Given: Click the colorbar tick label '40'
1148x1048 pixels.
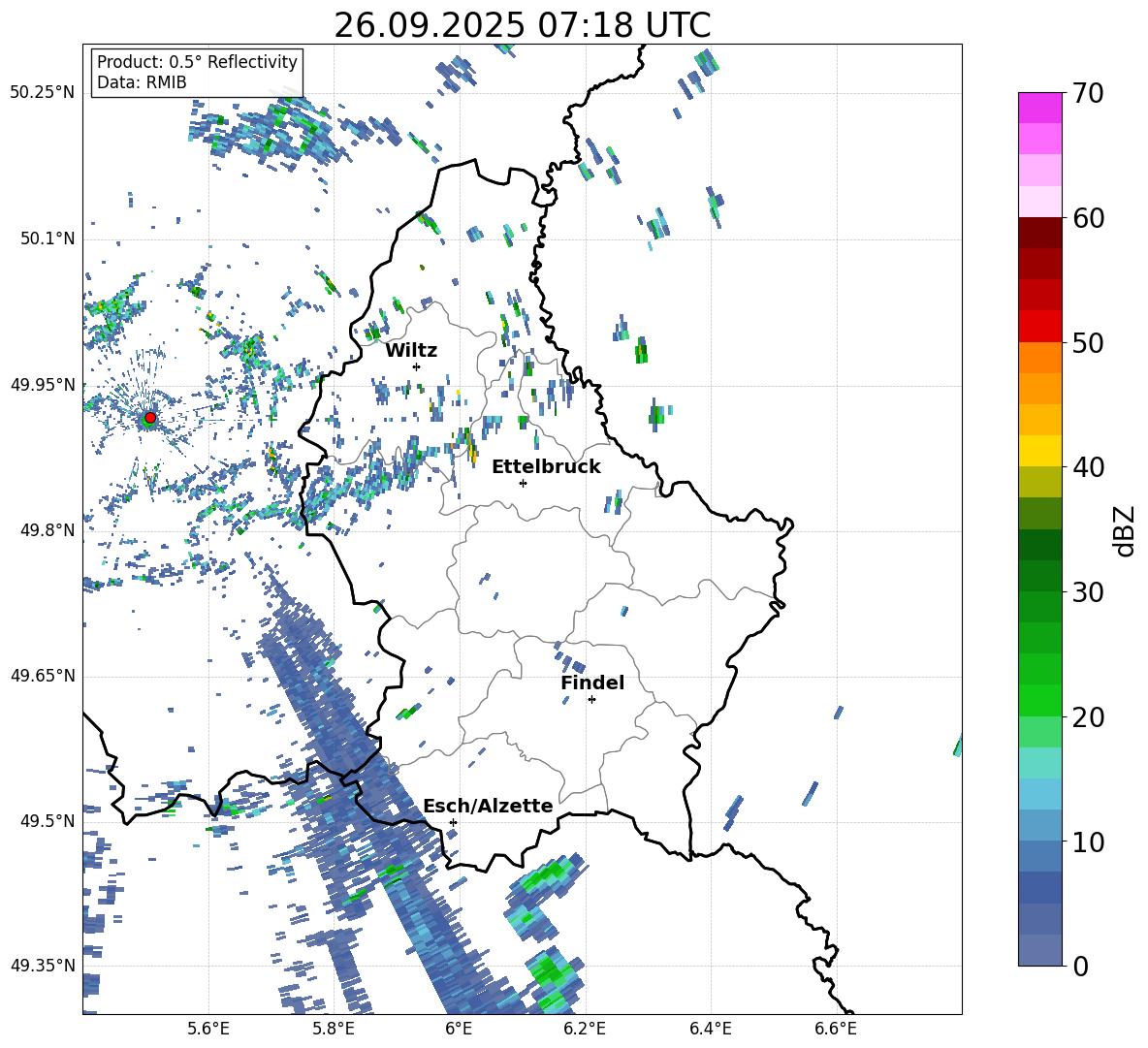Looking at the screenshot, I should 1088,467.
